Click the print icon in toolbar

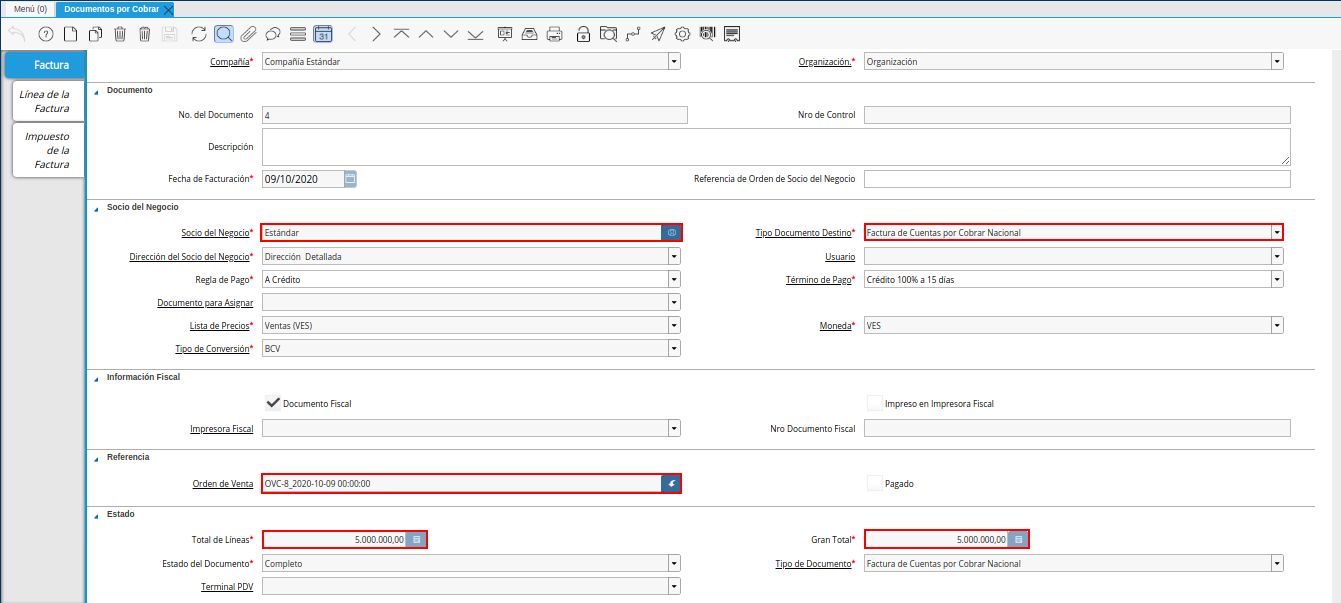(x=555, y=34)
